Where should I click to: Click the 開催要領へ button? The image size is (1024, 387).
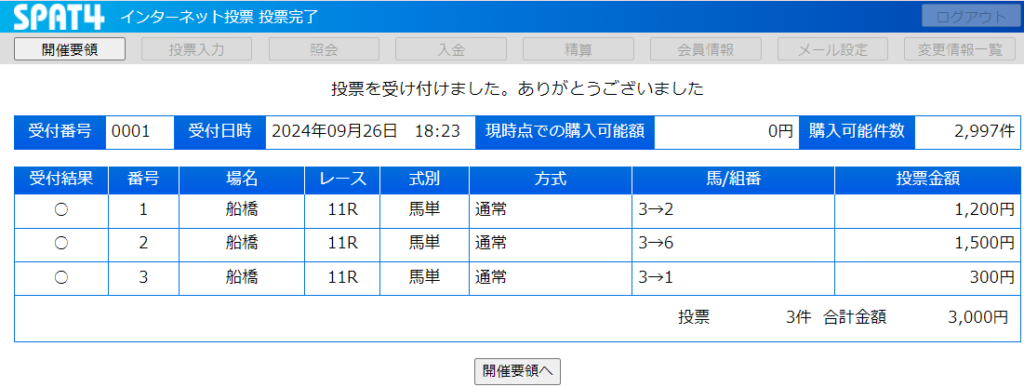(517, 371)
